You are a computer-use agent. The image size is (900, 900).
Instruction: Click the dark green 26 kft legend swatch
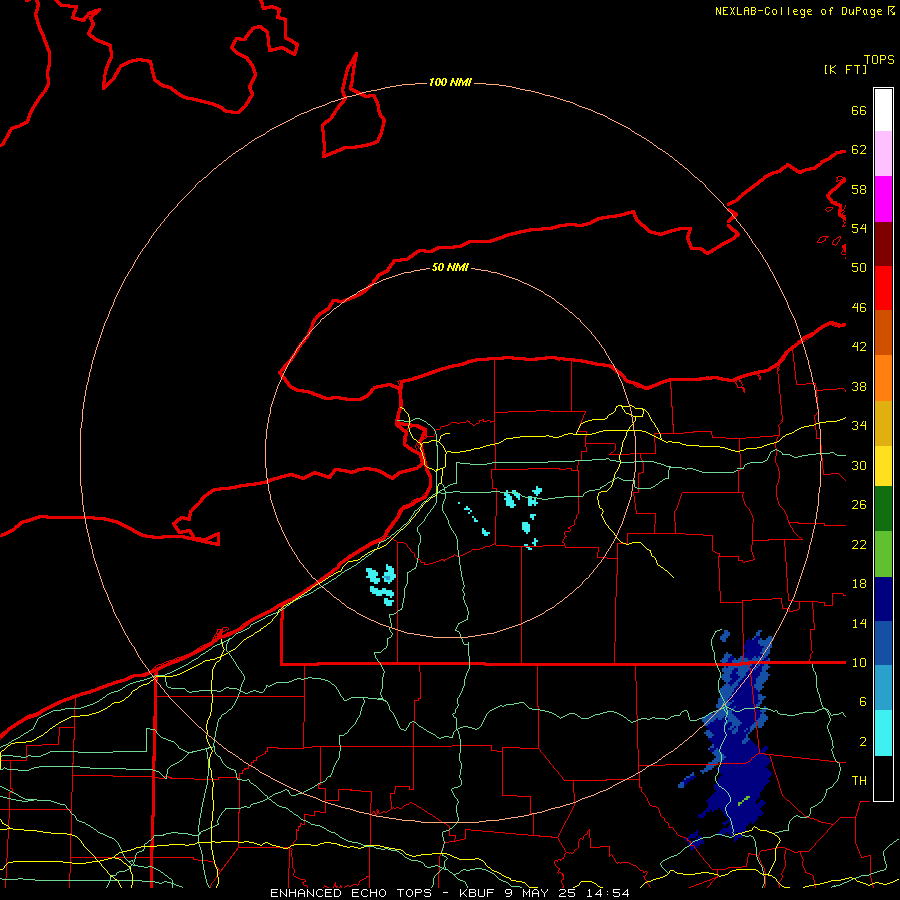883,509
